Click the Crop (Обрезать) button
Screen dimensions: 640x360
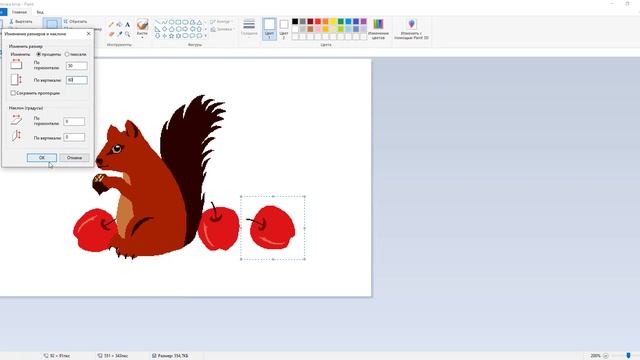click(75, 21)
